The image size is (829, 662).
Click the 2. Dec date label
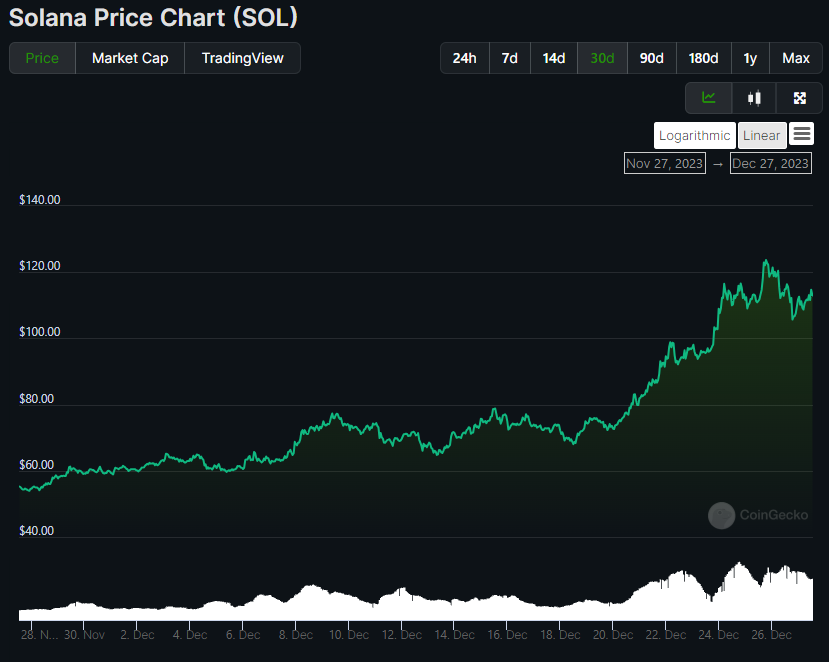[x=137, y=635]
